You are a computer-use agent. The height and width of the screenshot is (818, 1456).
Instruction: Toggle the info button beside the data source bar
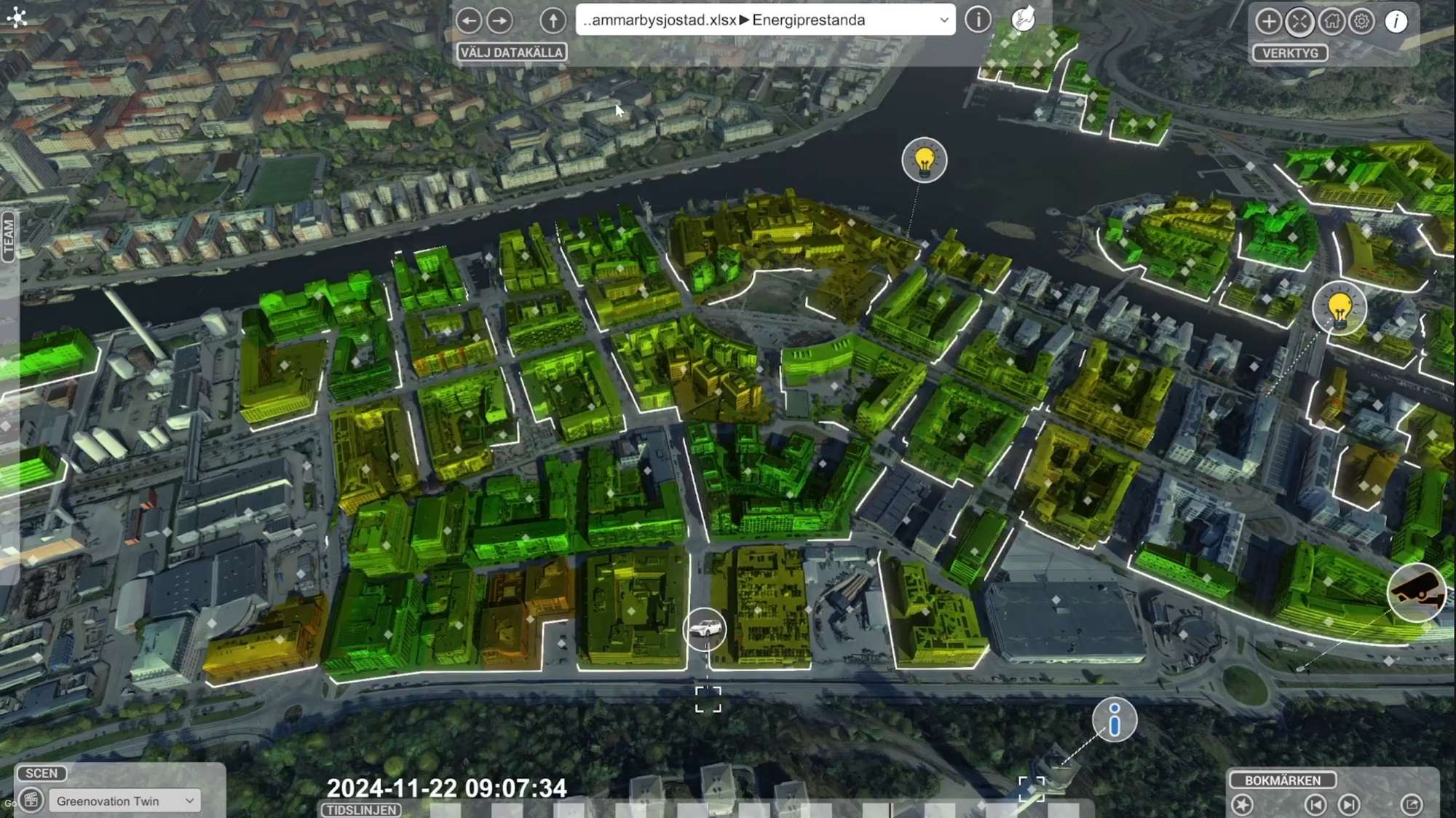click(x=978, y=20)
